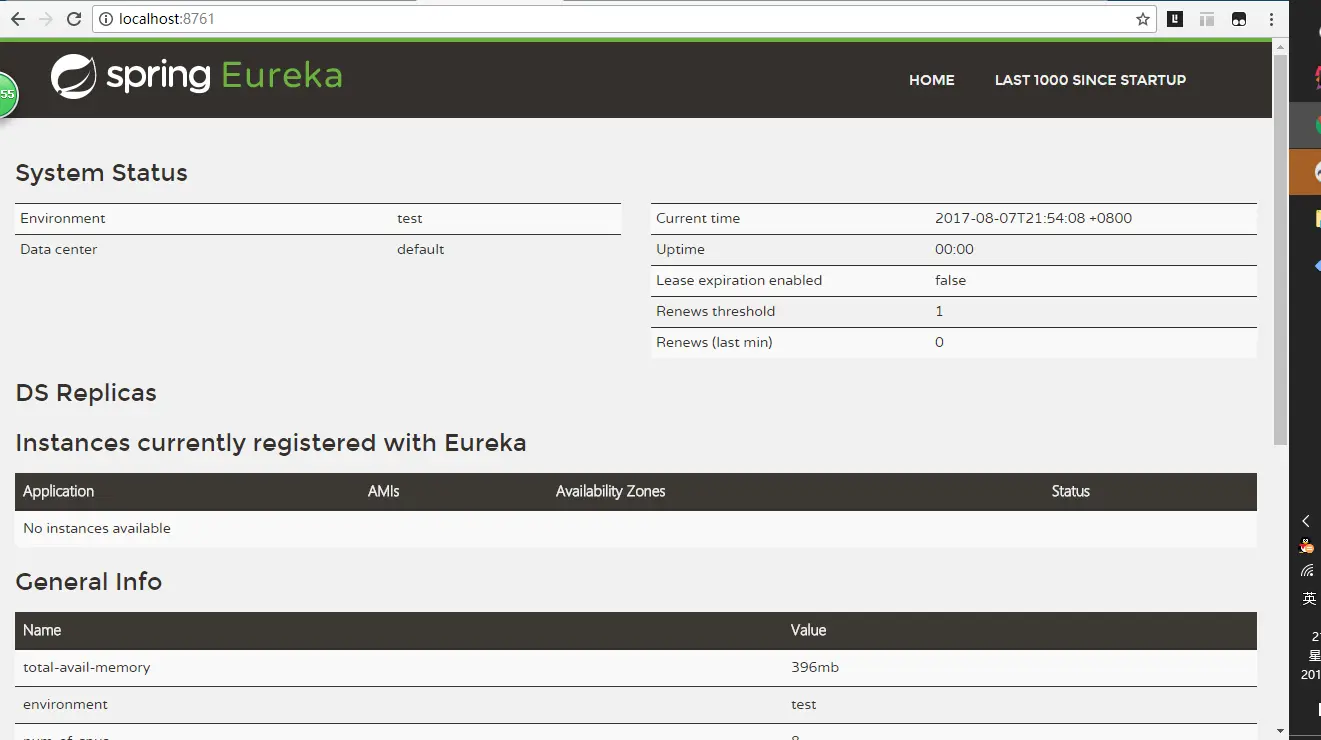Open the HOME nav link

(932, 80)
